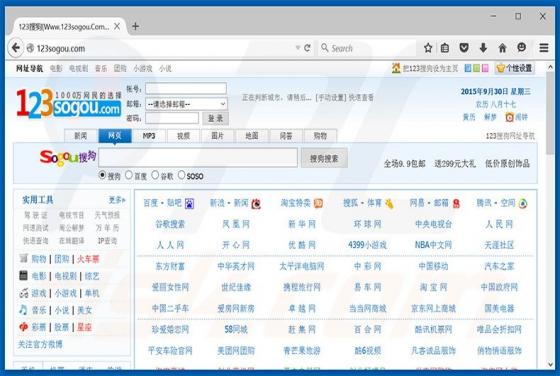560x376 pixels.
Task: Switch to the 视频 search tab
Action: 183,136
